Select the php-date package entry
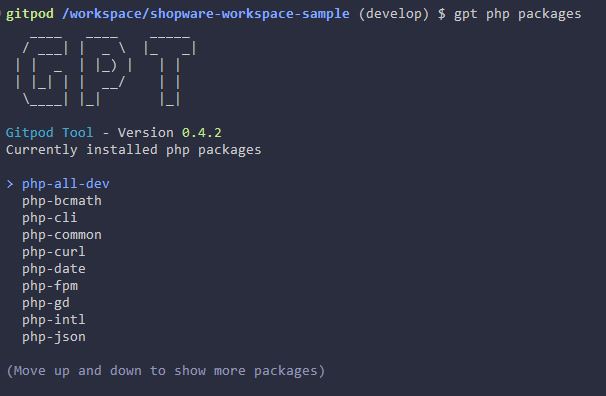Image resolution: width=606 pixels, height=396 pixels. [54, 269]
